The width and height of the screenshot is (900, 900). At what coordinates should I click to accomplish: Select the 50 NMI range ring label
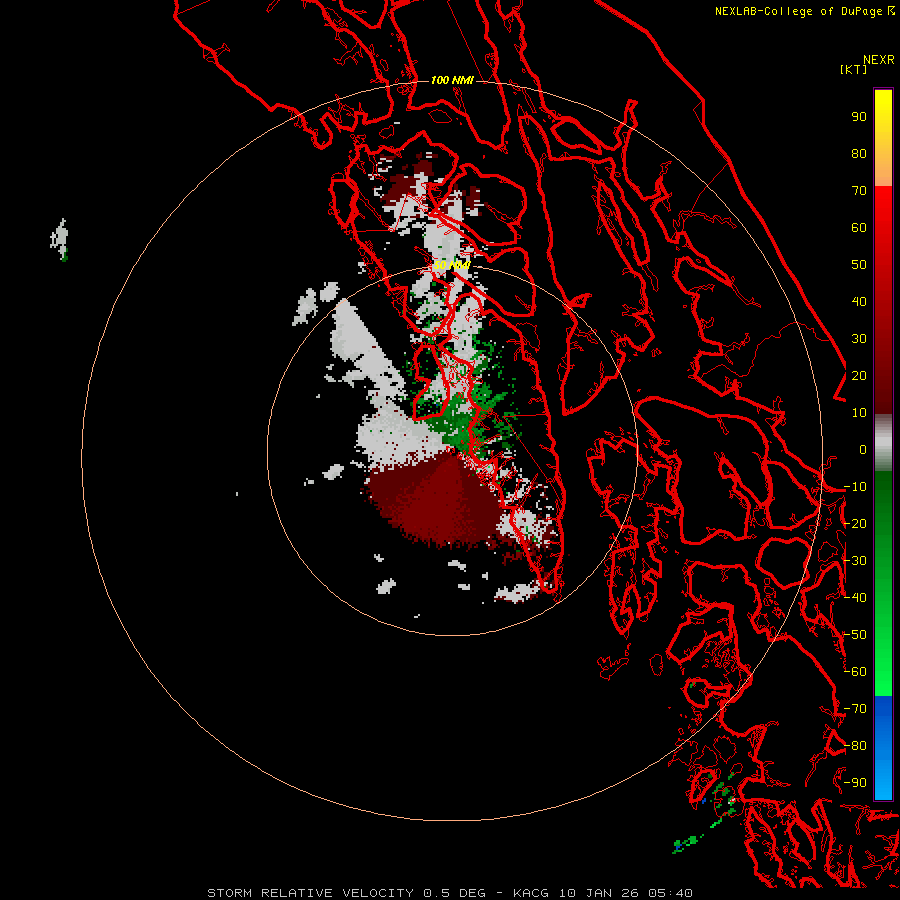tap(452, 265)
